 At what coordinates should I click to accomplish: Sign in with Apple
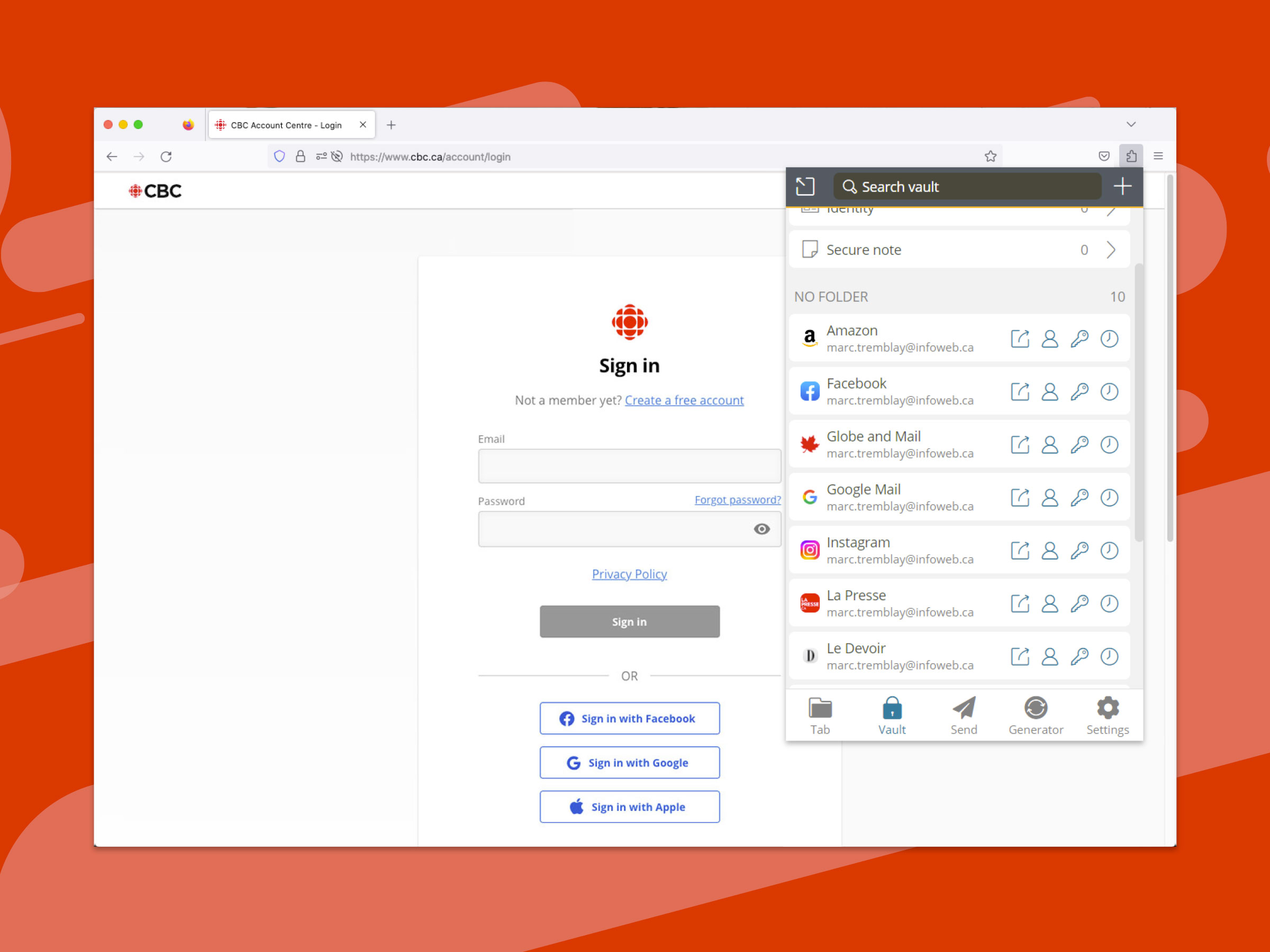[x=629, y=807]
